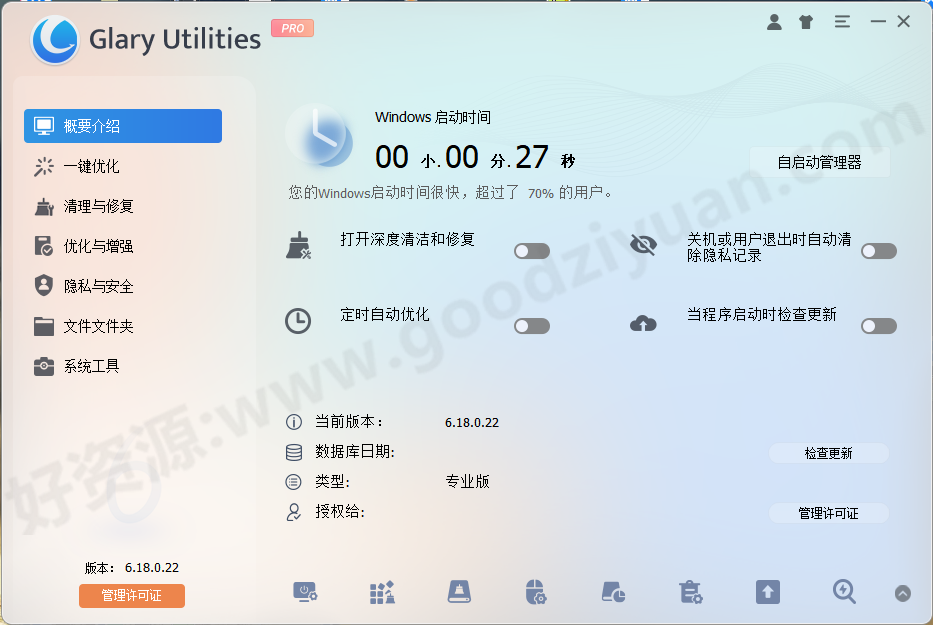Select the 一键优化 sidebar icon
The height and width of the screenshot is (625, 933).
pos(44,166)
